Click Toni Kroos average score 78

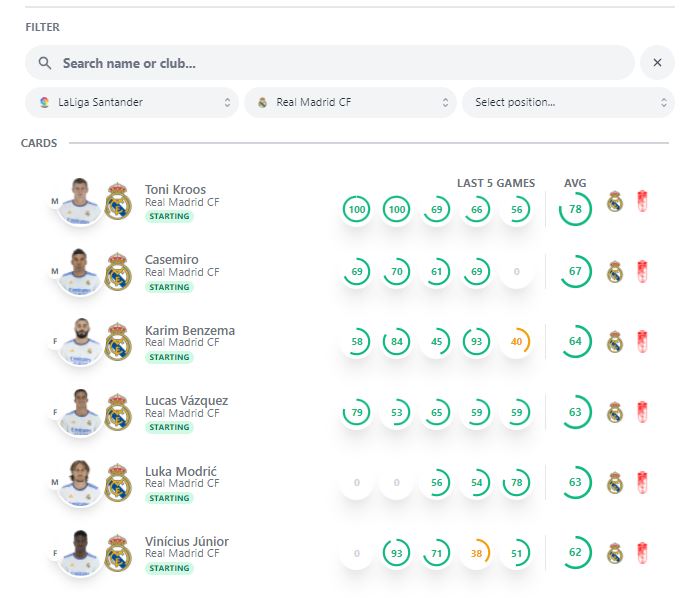pos(575,209)
